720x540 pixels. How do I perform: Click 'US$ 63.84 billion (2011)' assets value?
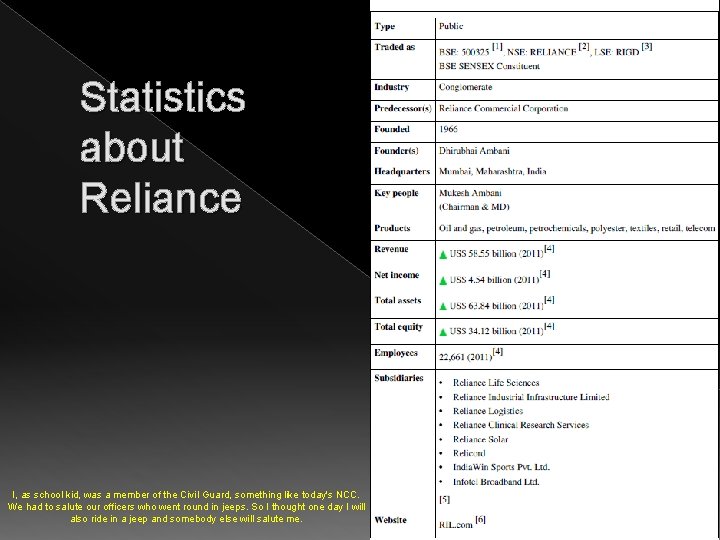(496, 306)
